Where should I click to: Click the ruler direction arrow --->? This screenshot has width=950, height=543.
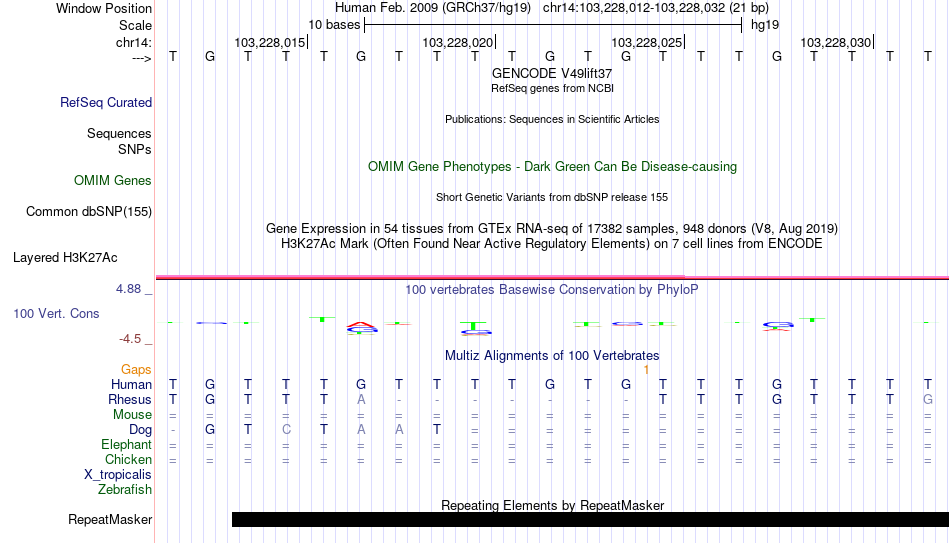point(142,58)
